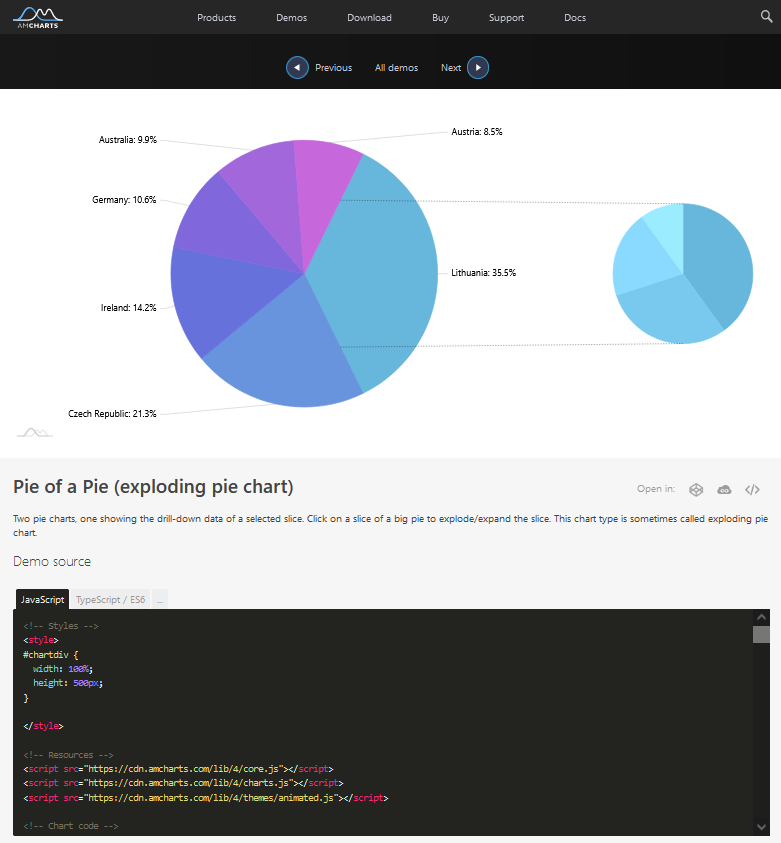Click the 'Austria: 8.5%' label
Screen dimensions: 781x843
477,132
